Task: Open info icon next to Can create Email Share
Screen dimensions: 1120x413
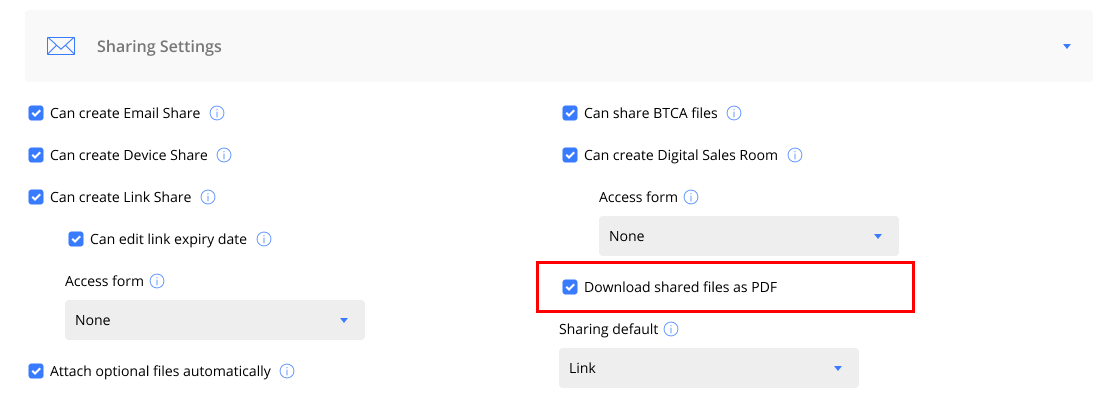Action: (x=217, y=113)
